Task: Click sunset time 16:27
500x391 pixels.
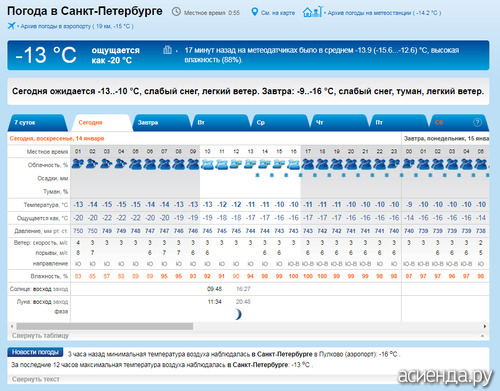Action: 243,289
